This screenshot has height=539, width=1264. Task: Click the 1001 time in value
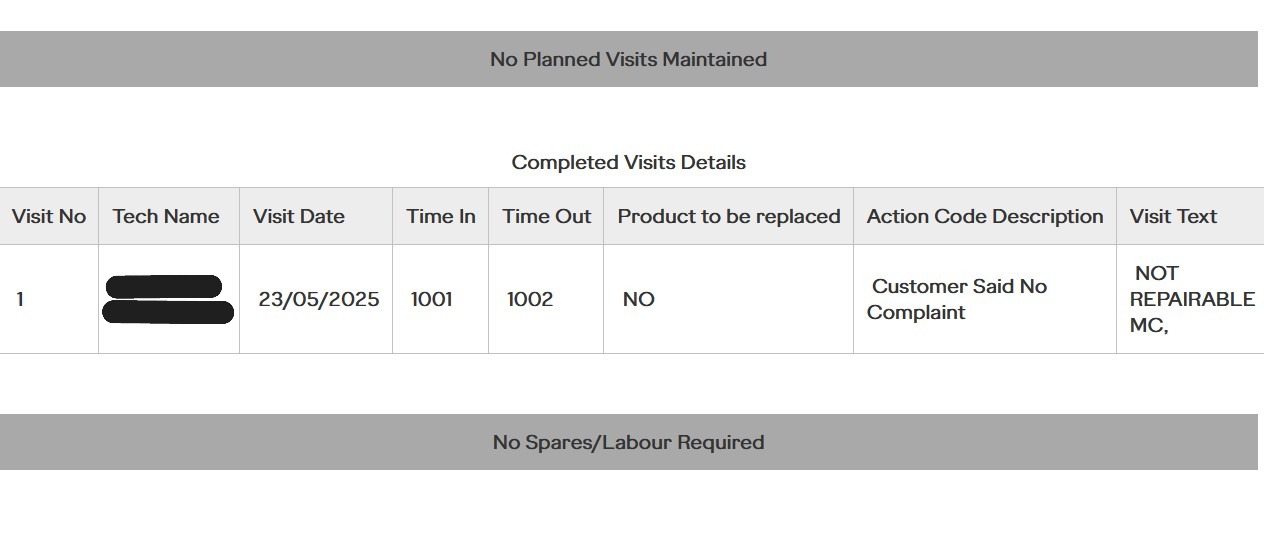pos(431,299)
